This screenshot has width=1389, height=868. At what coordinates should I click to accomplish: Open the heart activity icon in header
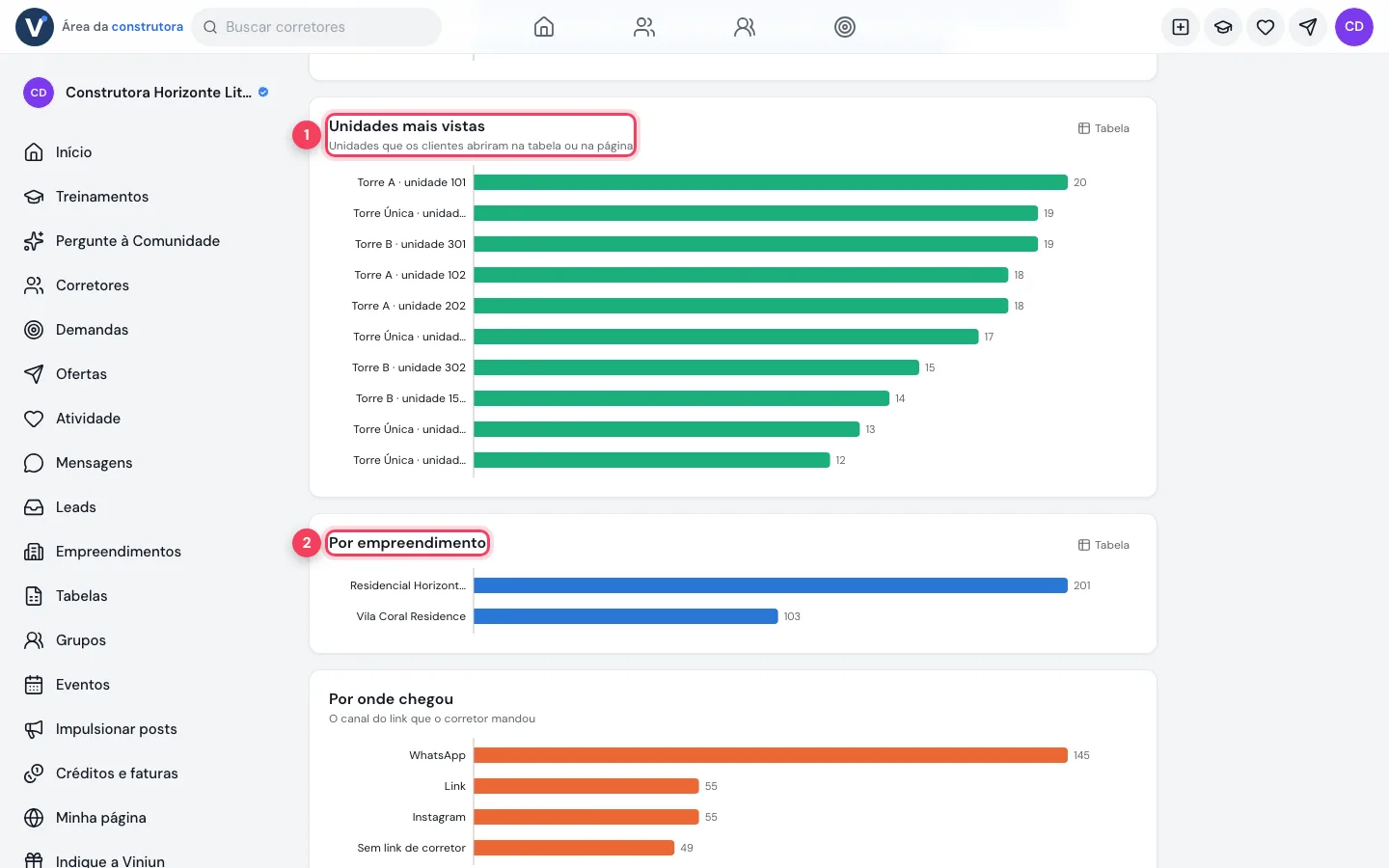click(1266, 27)
